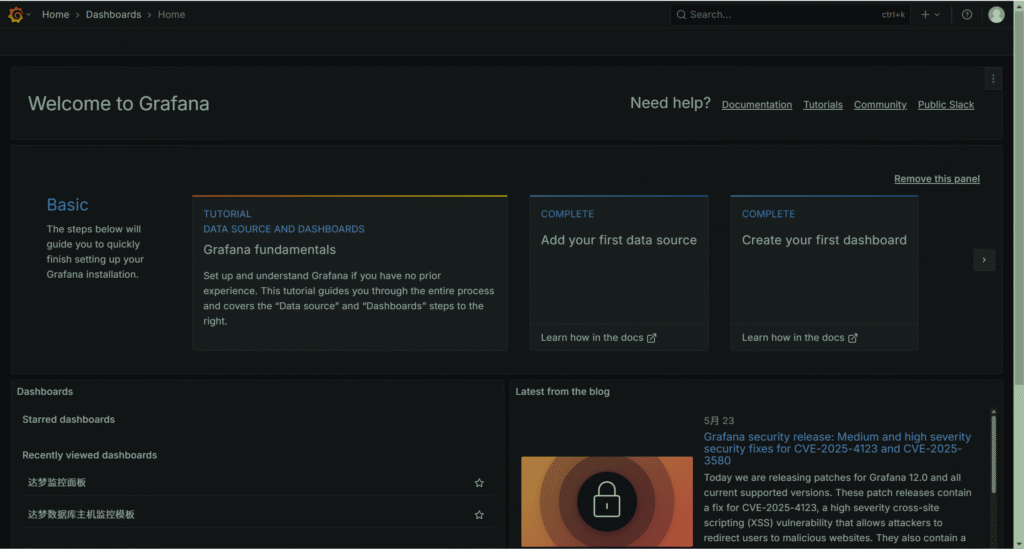Star the 达梦监控面板 dashboard

point(479,483)
